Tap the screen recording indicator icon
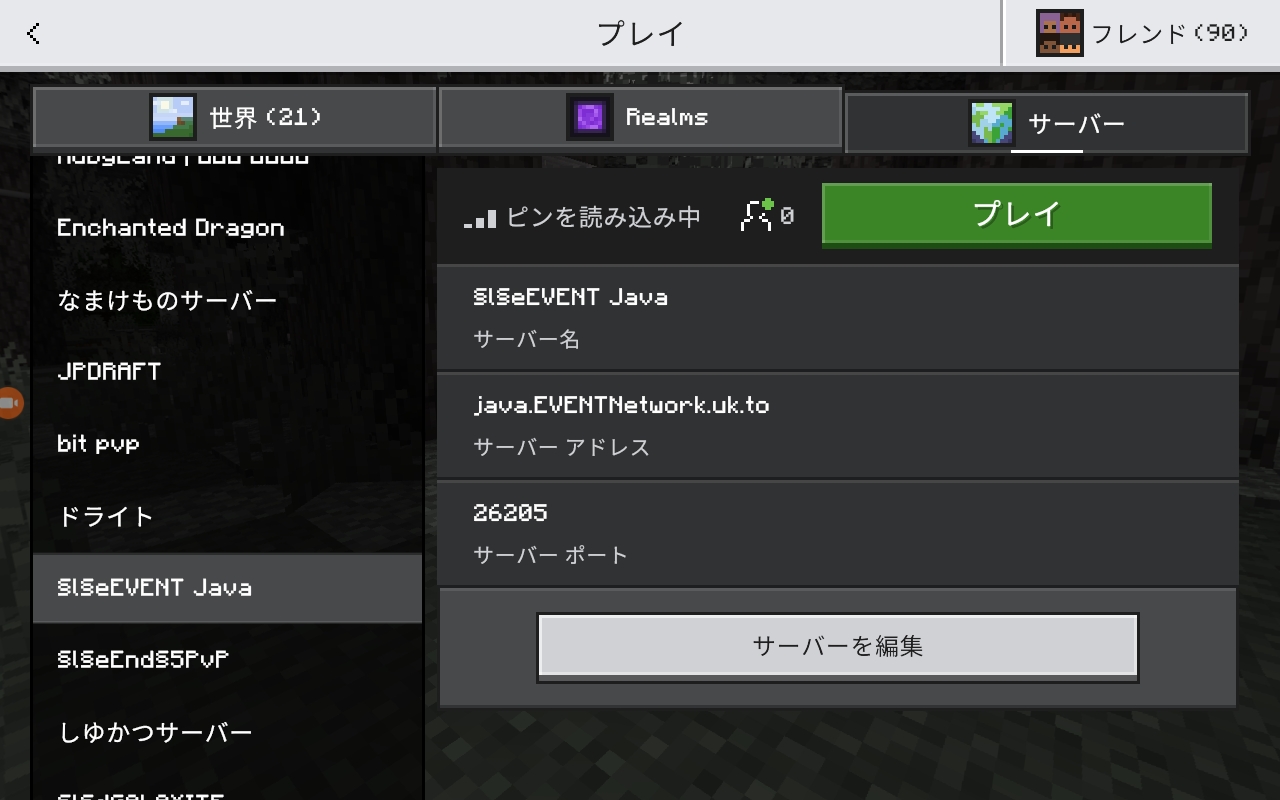1280x800 pixels. pyautogui.click(x=9, y=403)
